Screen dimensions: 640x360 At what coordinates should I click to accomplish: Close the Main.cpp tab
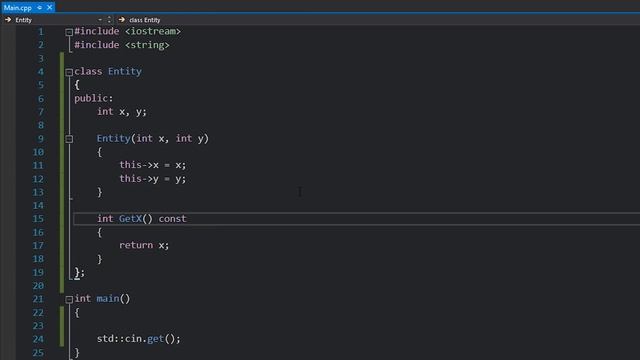tap(49, 7)
